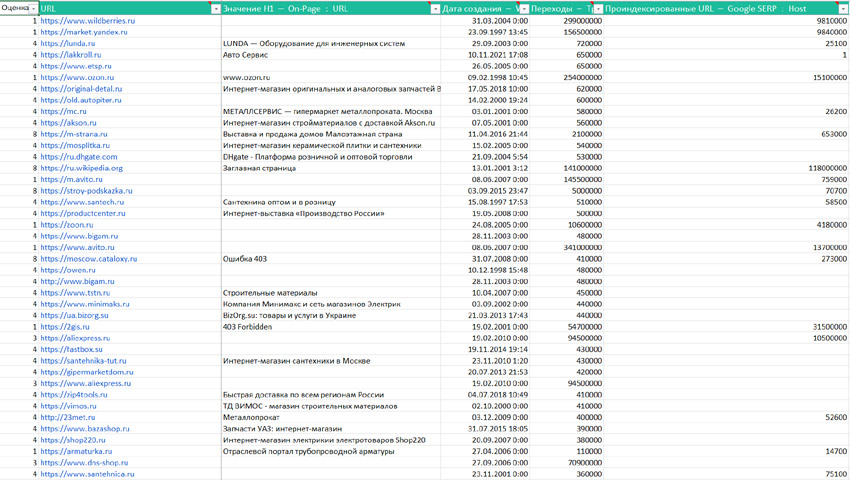
Task: Select the 'Строительные материалы' cell
Action: click(x=331, y=293)
